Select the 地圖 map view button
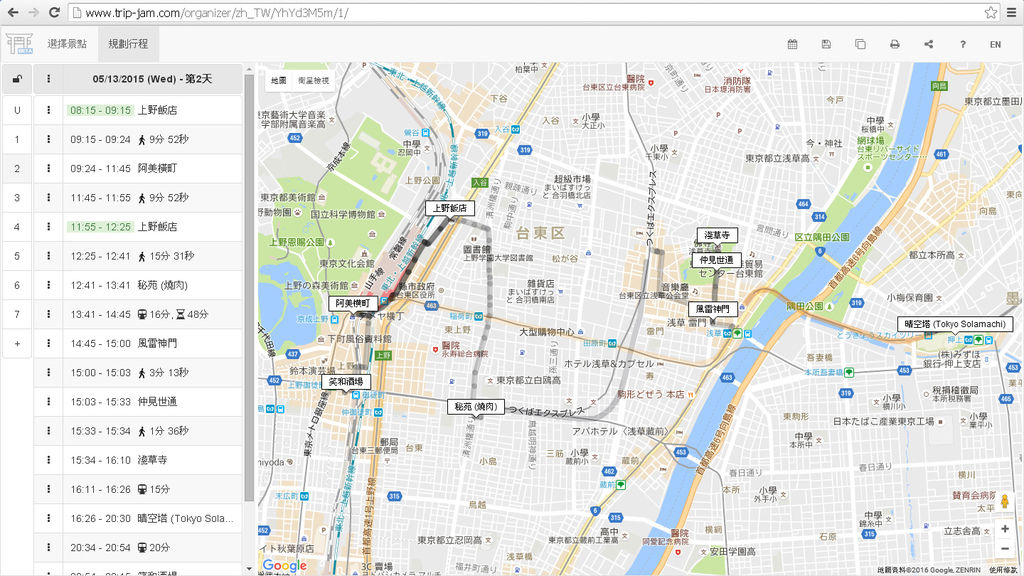The height and width of the screenshot is (576, 1024). (279, 80)
